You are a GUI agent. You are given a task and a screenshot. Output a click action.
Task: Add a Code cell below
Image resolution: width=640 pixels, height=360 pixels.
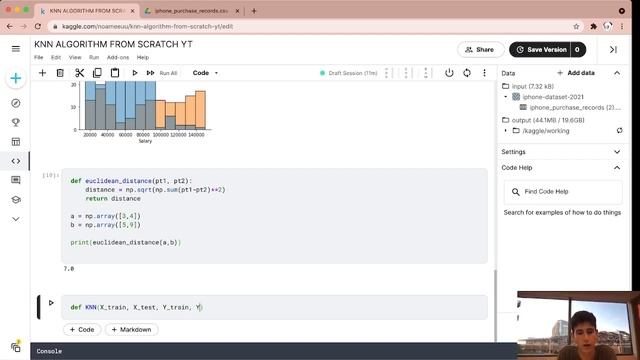click(x=82, y=329)
